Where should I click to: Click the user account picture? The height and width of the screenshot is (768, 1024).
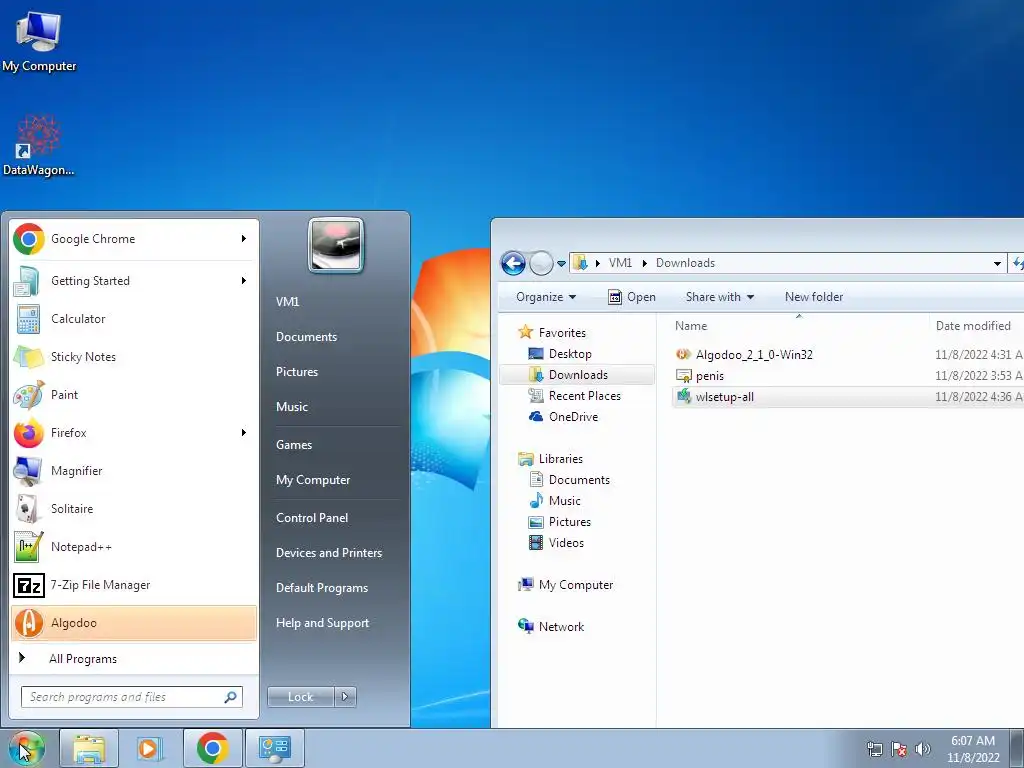[336, 245]
